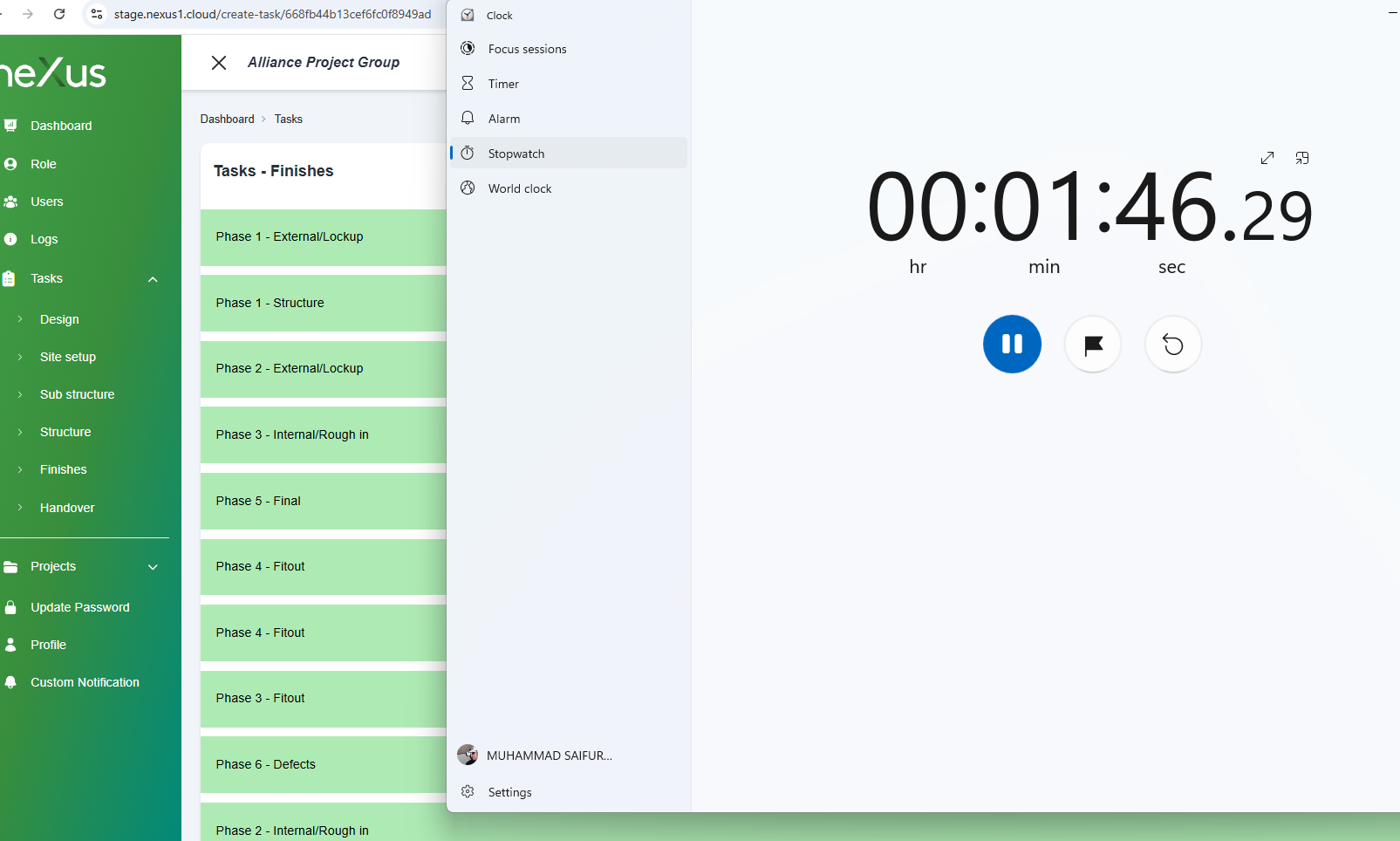Expand the Projects sidebar menu
The width and height of the screenshot is (1400, 841).
click(153, 567)
